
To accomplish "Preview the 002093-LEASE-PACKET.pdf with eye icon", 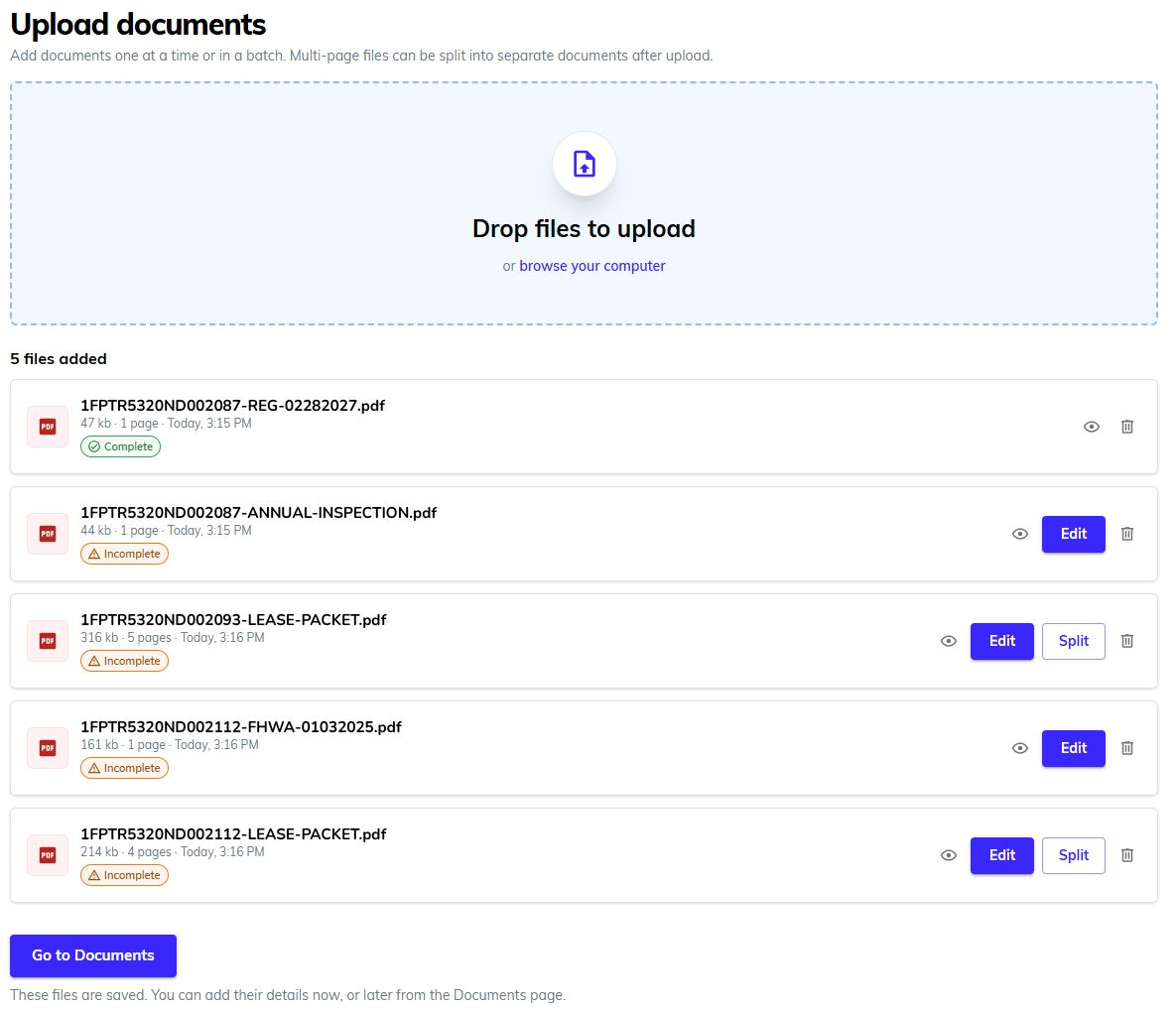I will pyautogui.click(x=948, y=641).
